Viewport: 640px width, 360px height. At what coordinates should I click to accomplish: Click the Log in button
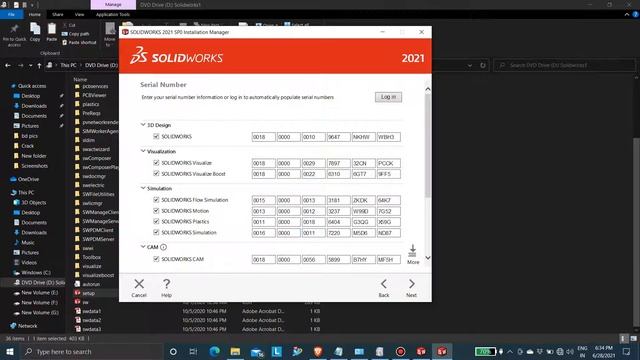click(388, 97)
